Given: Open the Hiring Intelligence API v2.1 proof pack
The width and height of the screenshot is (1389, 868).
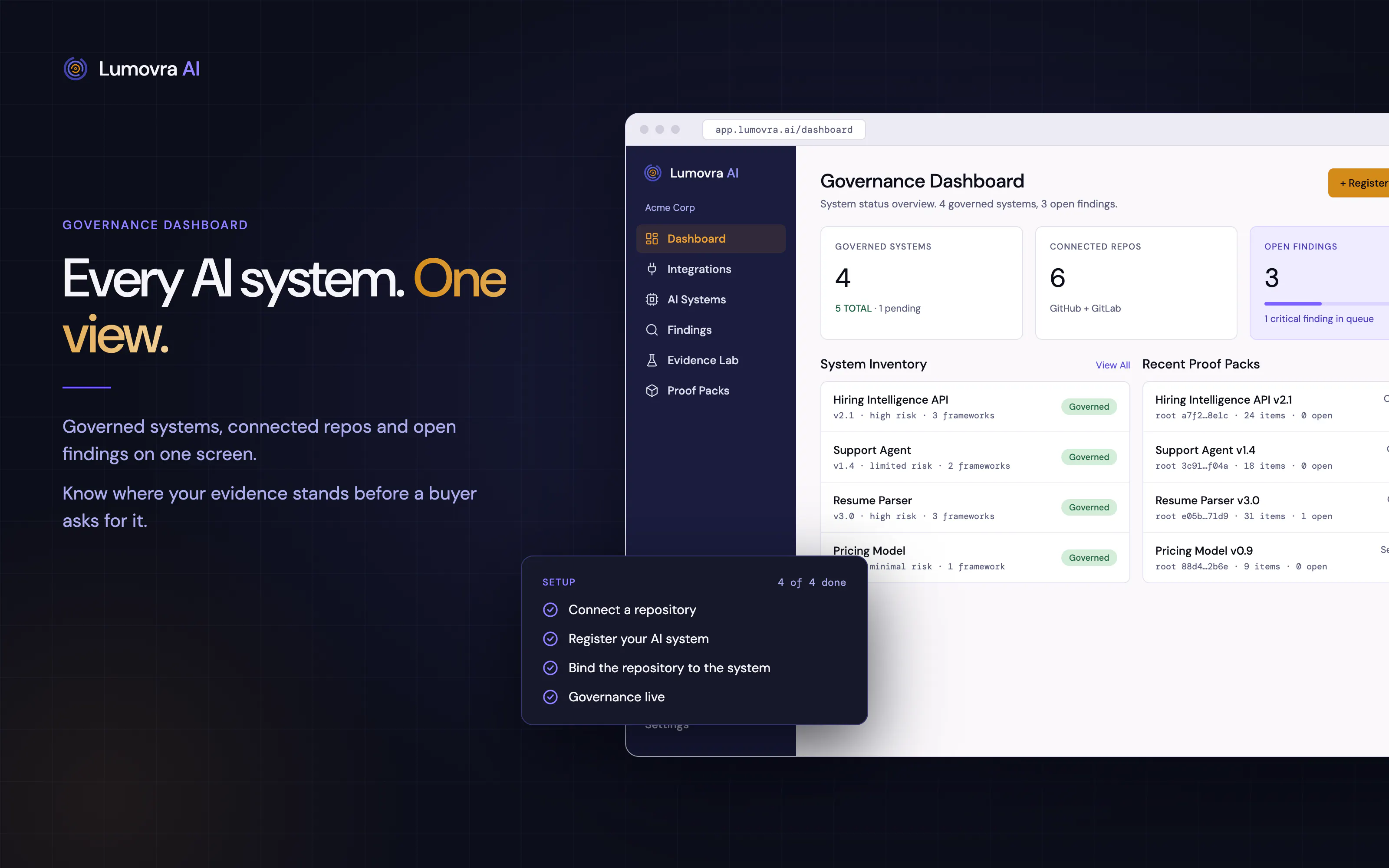Looking at the screenshot, I should (1266, 407).
